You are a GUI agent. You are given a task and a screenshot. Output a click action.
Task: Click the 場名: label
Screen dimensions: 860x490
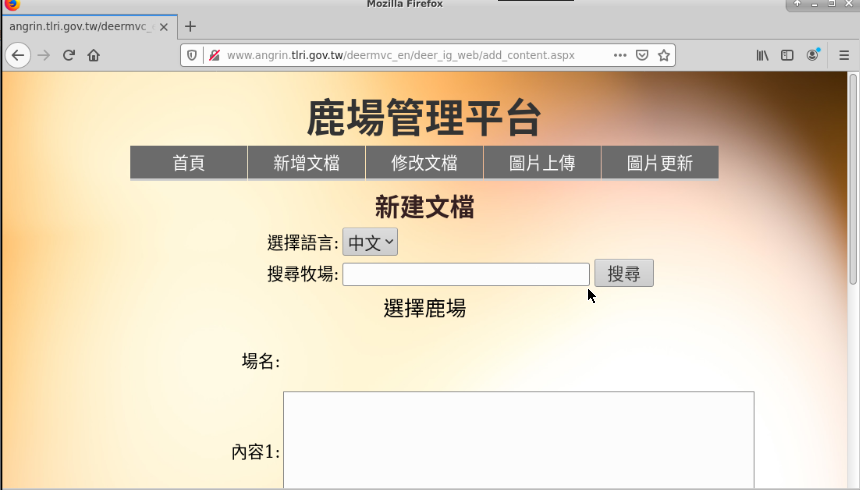coord(261,361)
